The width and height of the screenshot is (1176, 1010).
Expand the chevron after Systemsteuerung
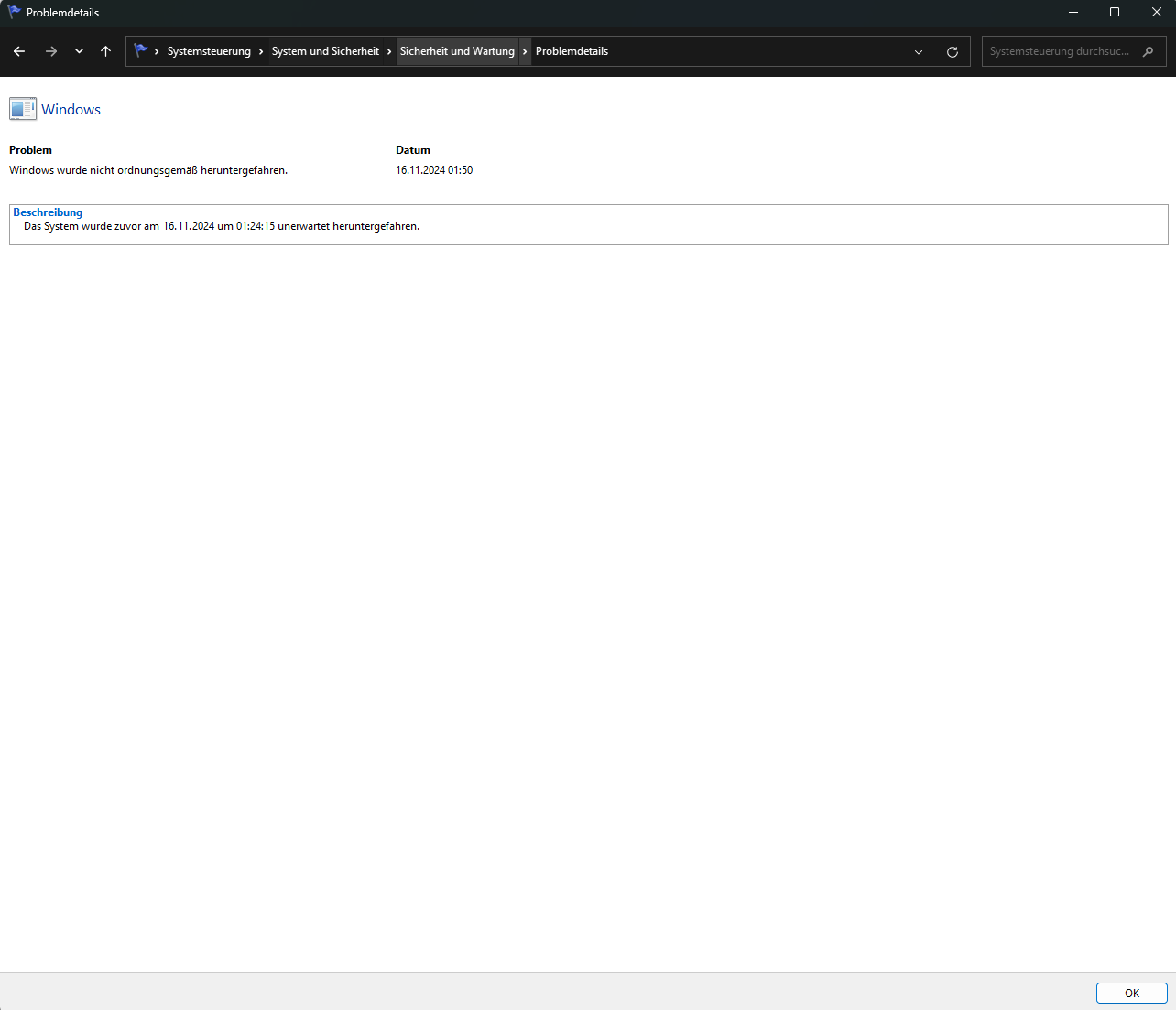pyautogui.click(x=261, y=51)
